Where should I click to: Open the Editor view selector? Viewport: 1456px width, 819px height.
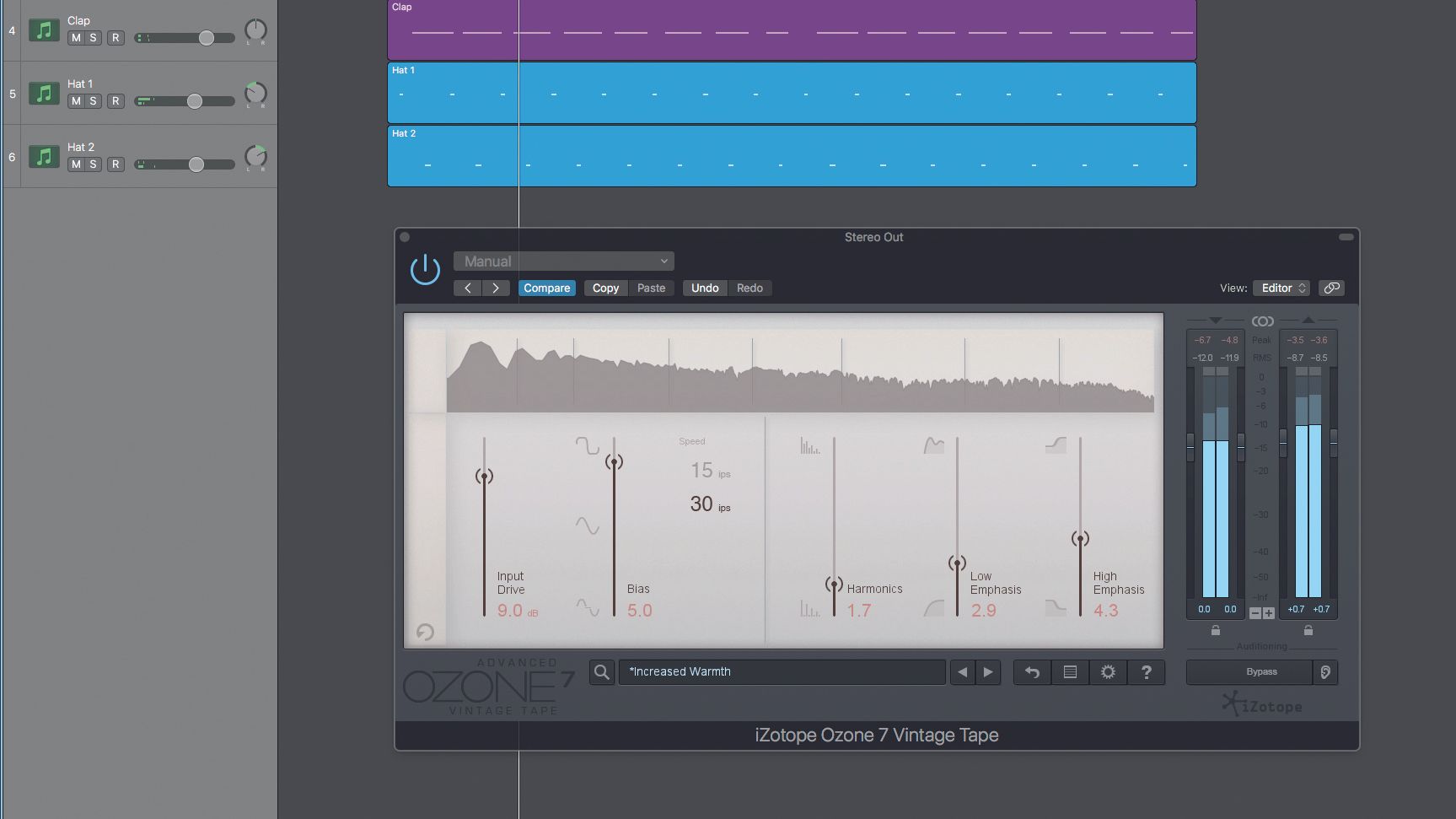point(1281,288)
